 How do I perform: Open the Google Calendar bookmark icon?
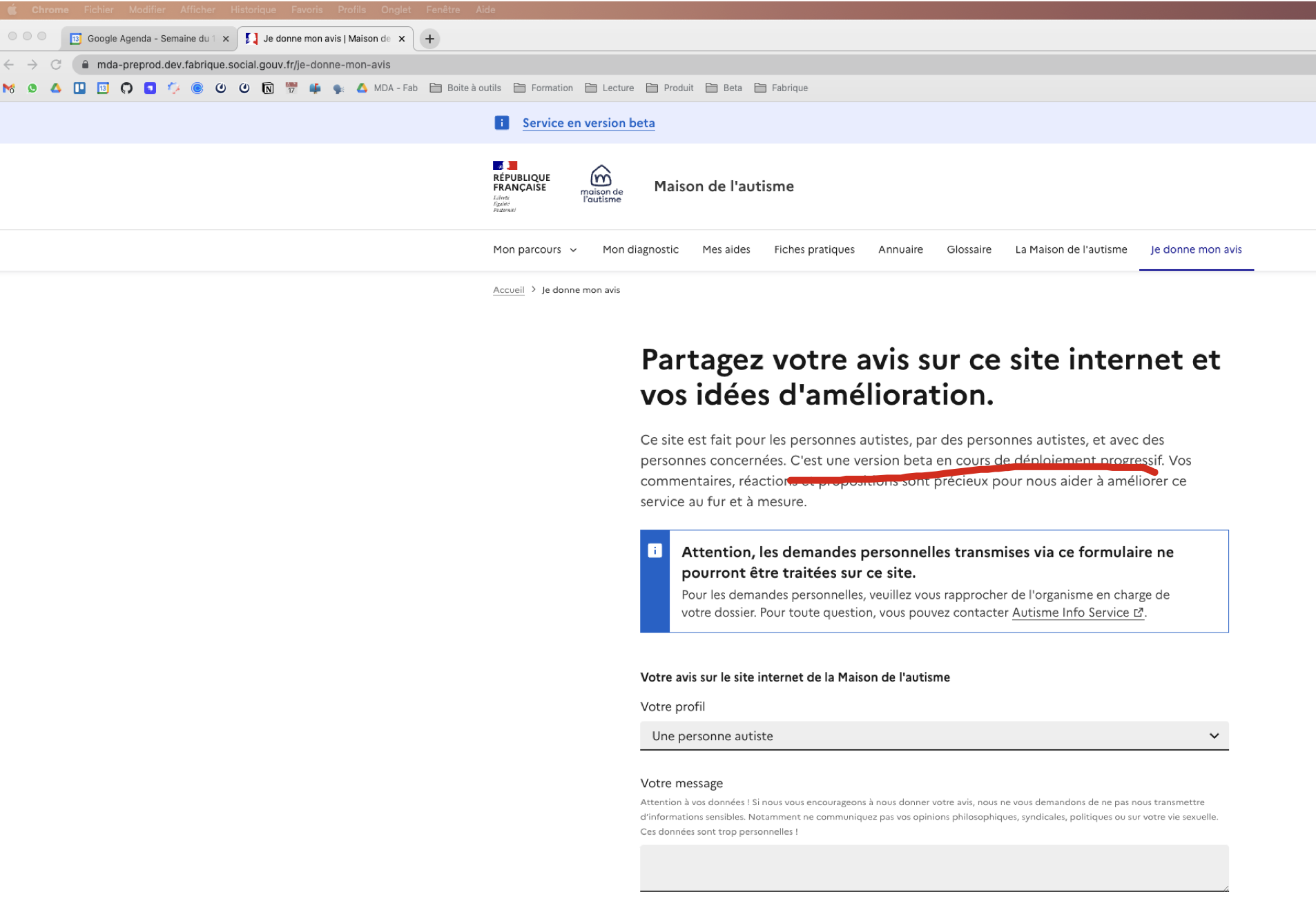[x=104, y=88]
